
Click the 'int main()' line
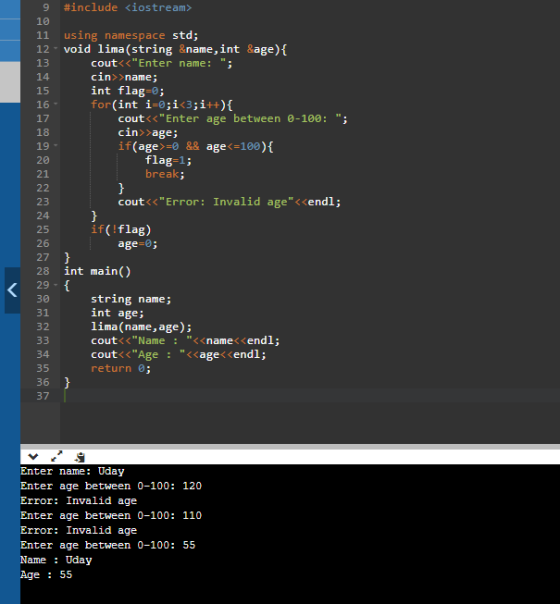click(x=97, y=271)
